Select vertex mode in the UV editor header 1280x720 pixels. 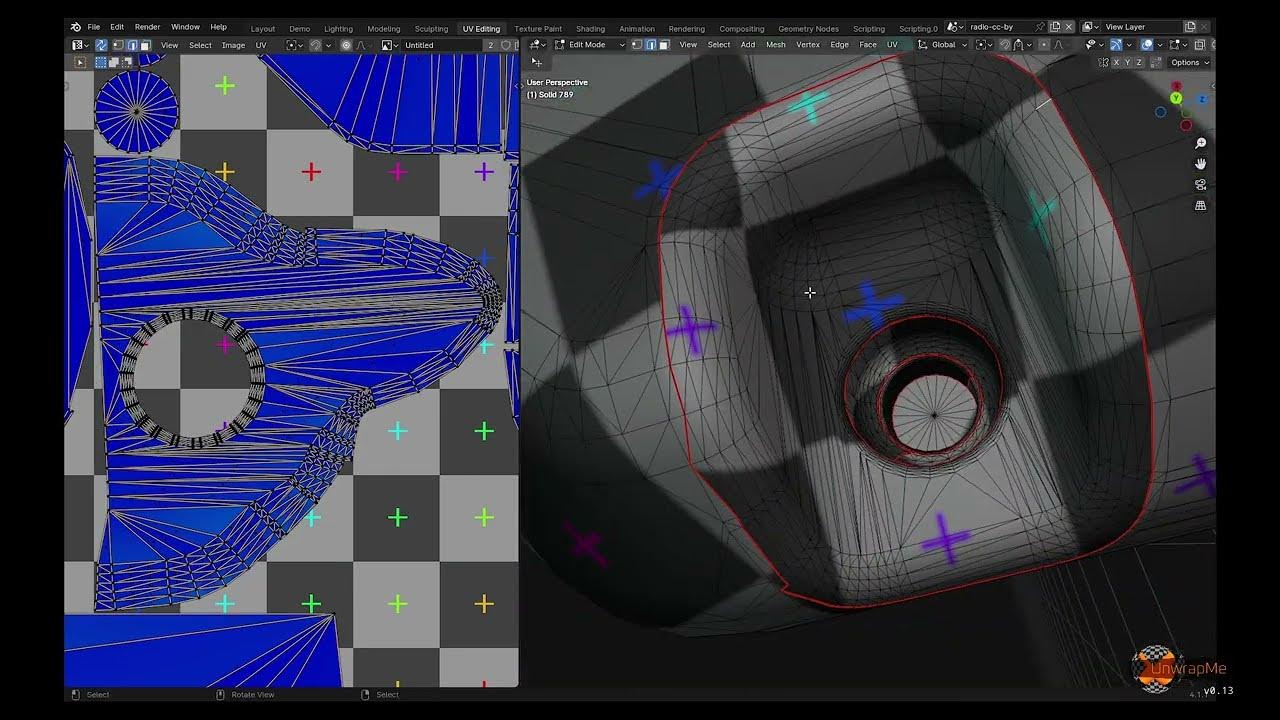click(118, 45)
